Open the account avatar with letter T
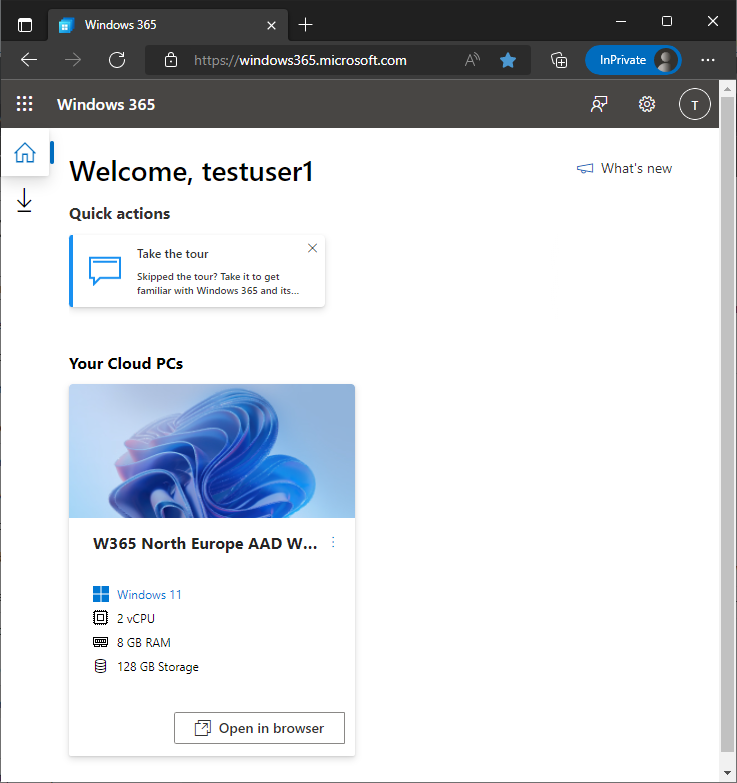 point(694,104)
